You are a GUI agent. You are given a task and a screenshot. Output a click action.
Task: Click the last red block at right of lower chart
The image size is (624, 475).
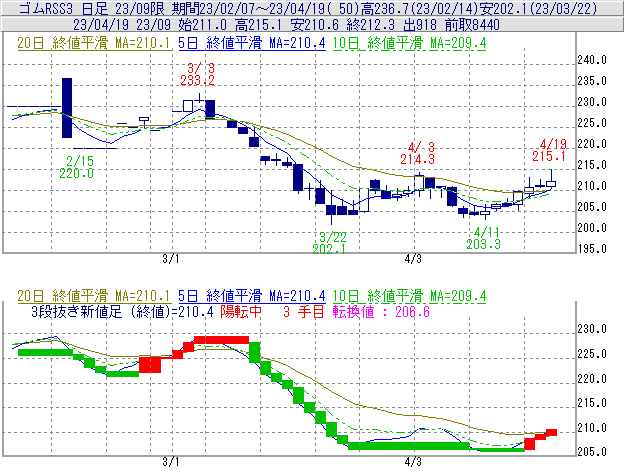(x=551, y=432)
